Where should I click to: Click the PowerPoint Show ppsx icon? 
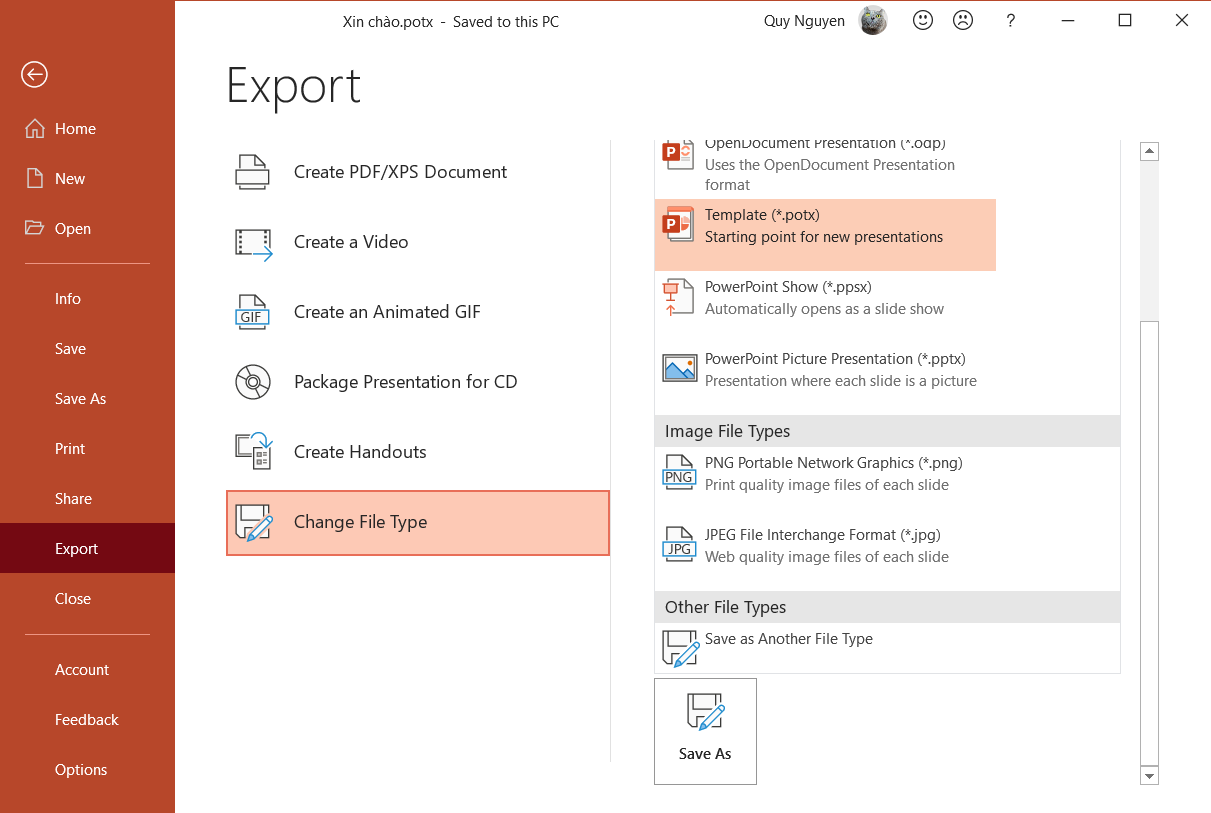click(x=679, y=297)
